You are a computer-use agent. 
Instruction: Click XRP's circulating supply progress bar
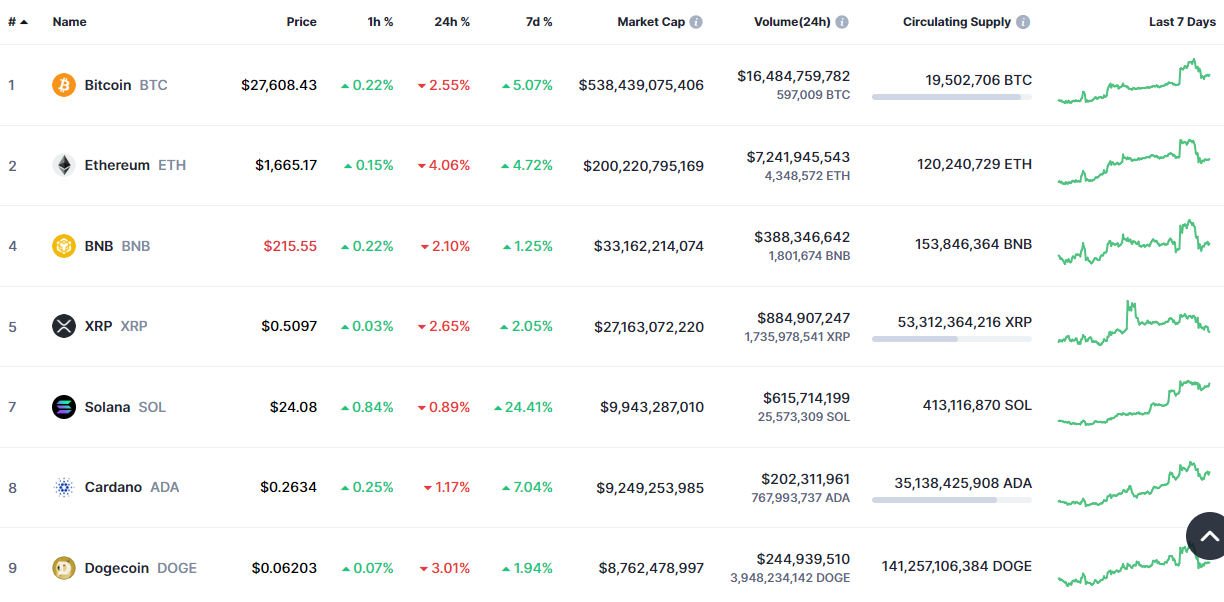[x=952, y=339]
